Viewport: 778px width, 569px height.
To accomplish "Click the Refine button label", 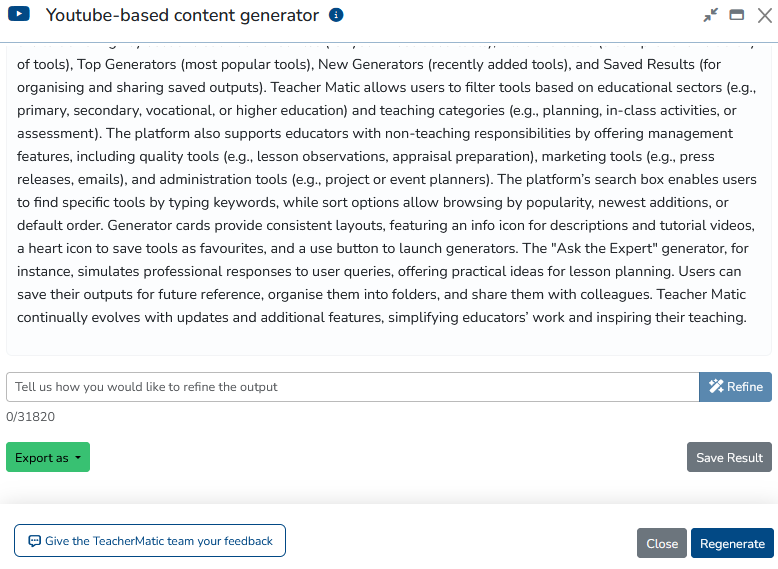I will 745,387.
